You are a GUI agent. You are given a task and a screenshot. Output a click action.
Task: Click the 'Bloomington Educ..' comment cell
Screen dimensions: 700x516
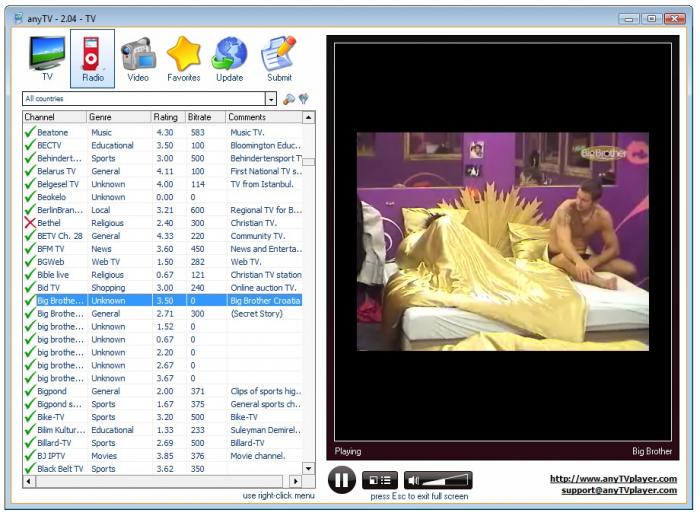(x=265, y=145)
